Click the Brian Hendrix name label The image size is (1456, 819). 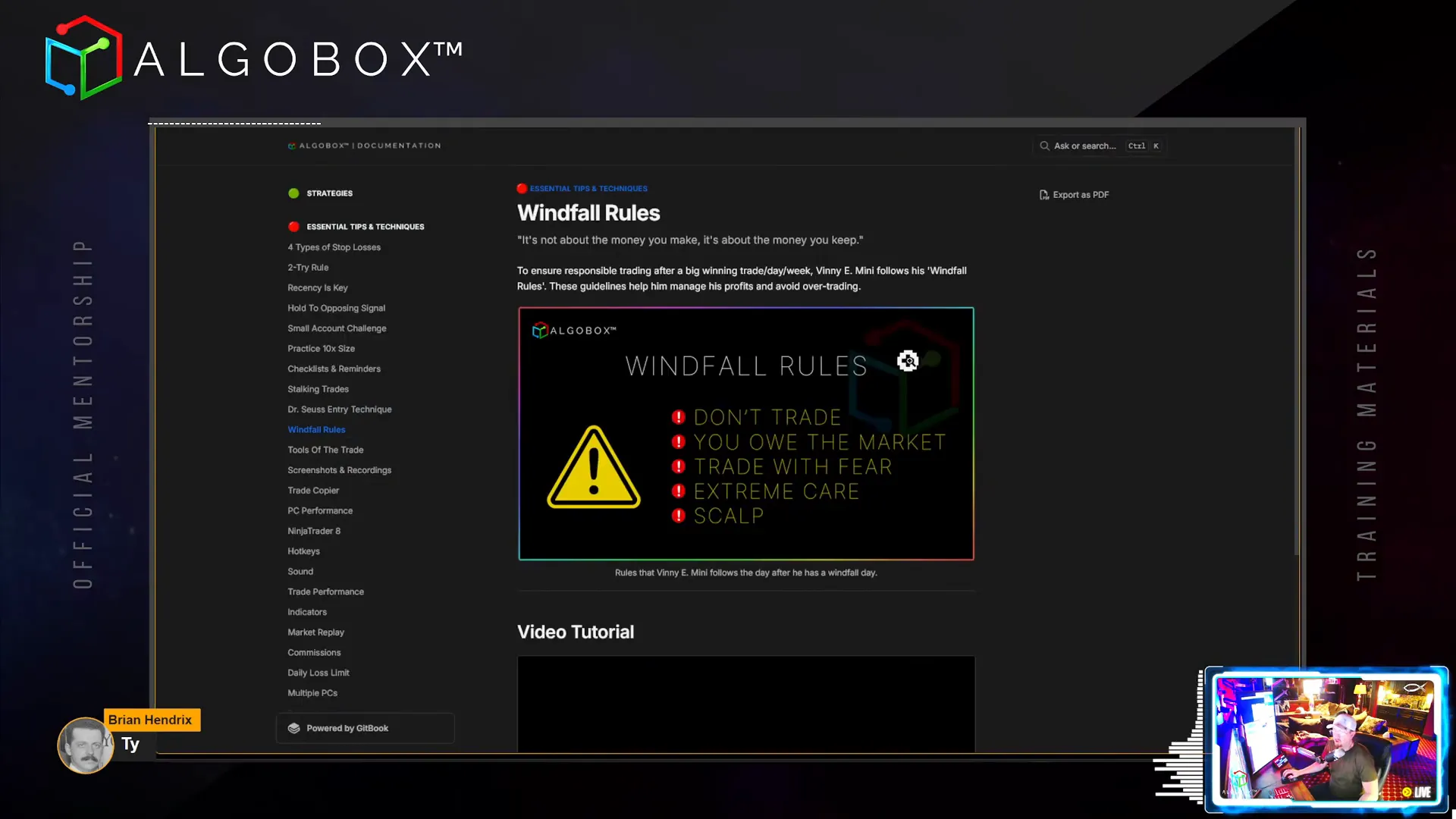pyautogui.click(x=151, y=720)
